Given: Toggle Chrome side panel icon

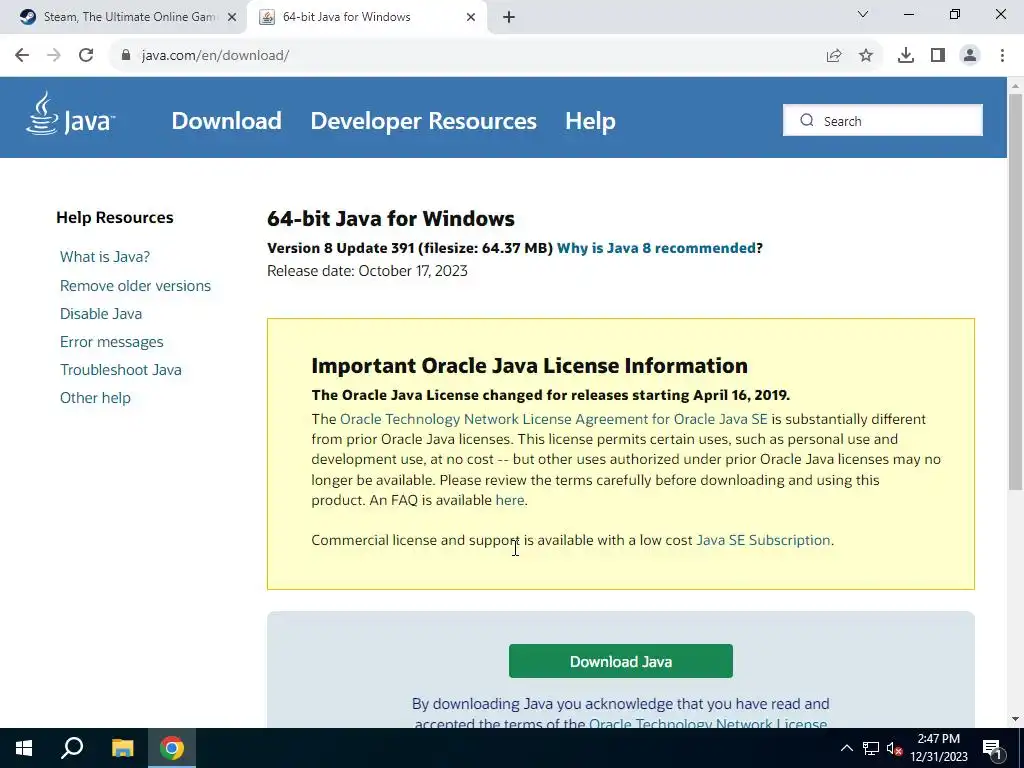Looking at the screenshot, I should point(938,56).
